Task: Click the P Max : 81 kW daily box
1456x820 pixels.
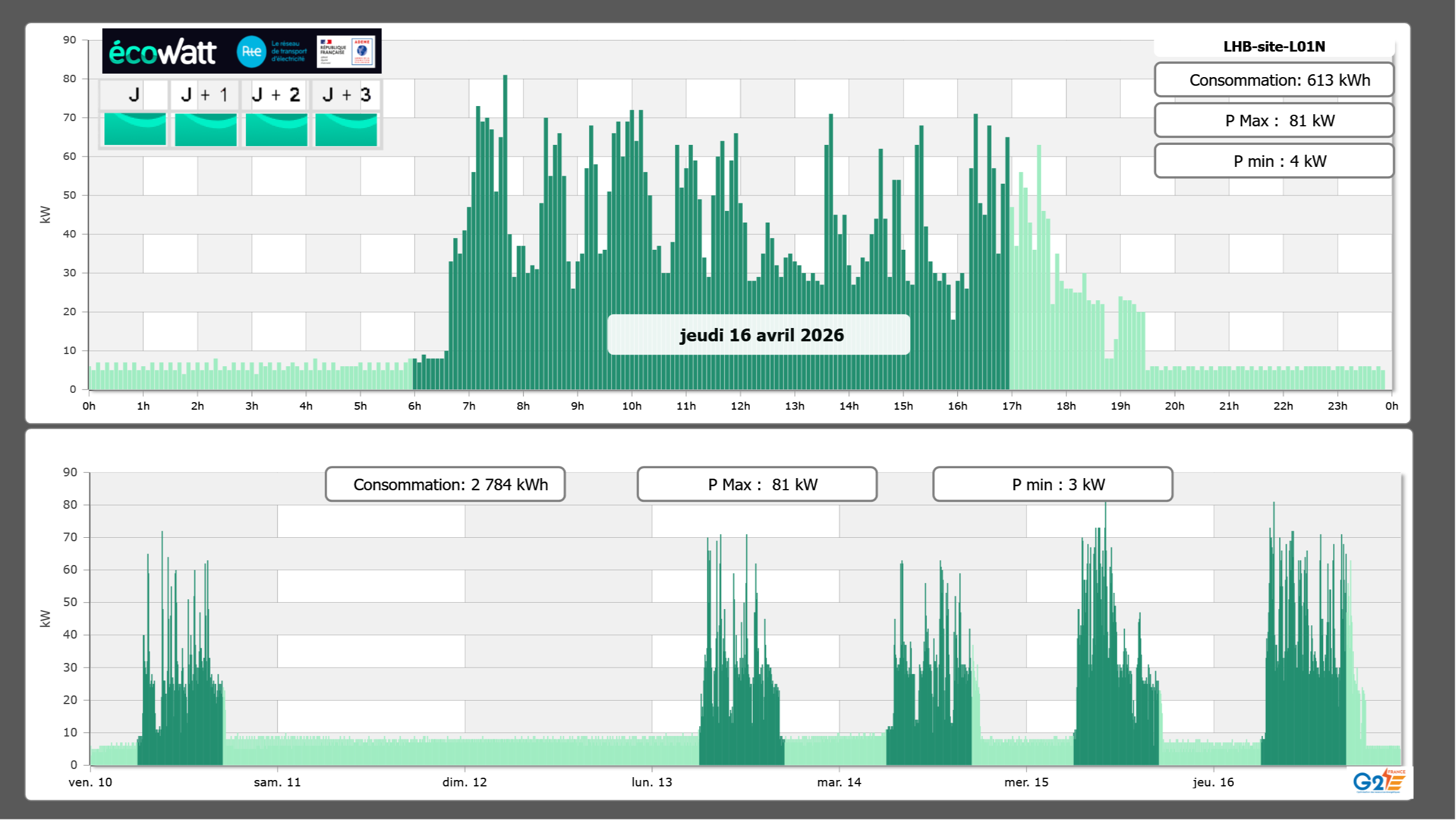Action: 1274,121
